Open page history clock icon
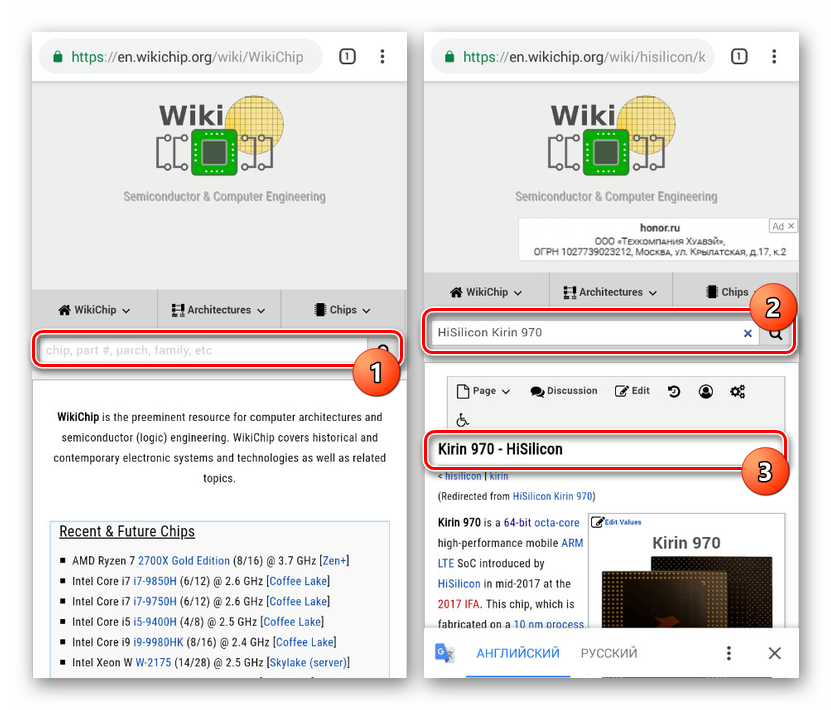 click(674, 392)
